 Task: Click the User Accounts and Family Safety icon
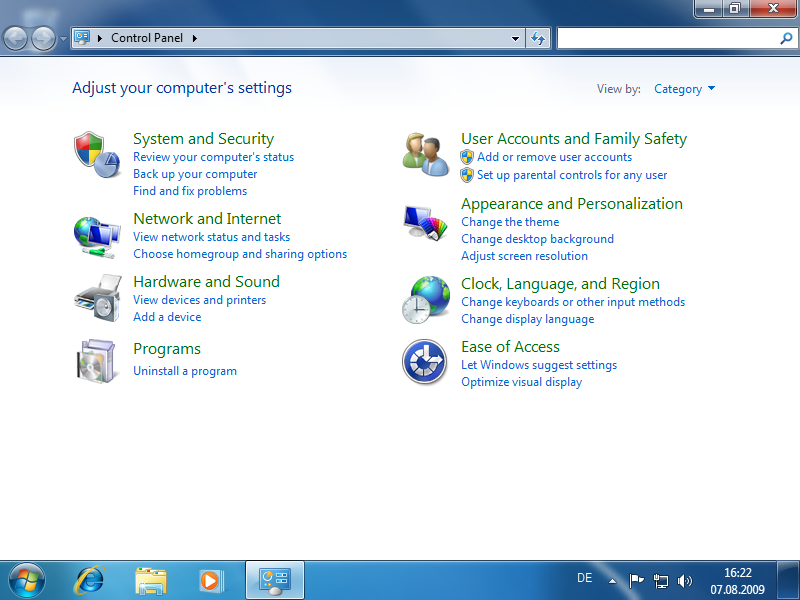coord(425,155)
